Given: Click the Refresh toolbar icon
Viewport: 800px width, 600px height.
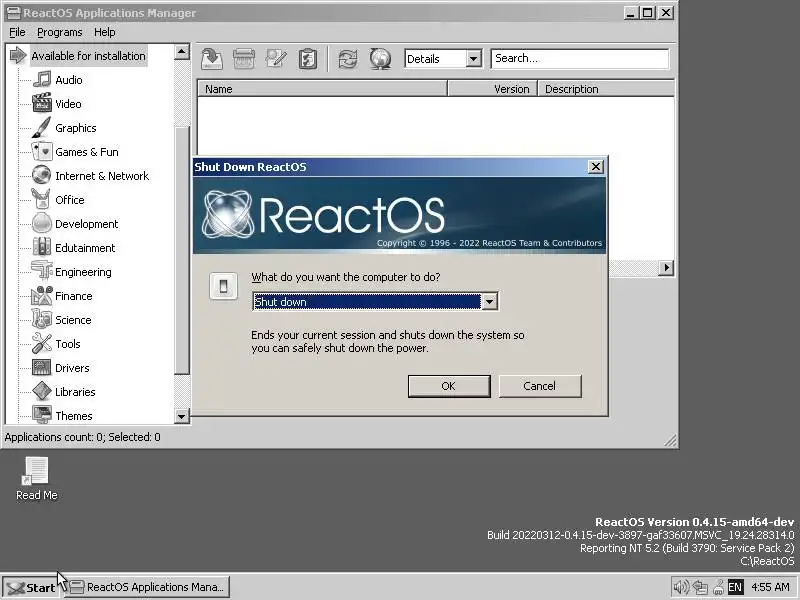Looking at the screenshot, I should pyautogui.click(x=348, y=59).
